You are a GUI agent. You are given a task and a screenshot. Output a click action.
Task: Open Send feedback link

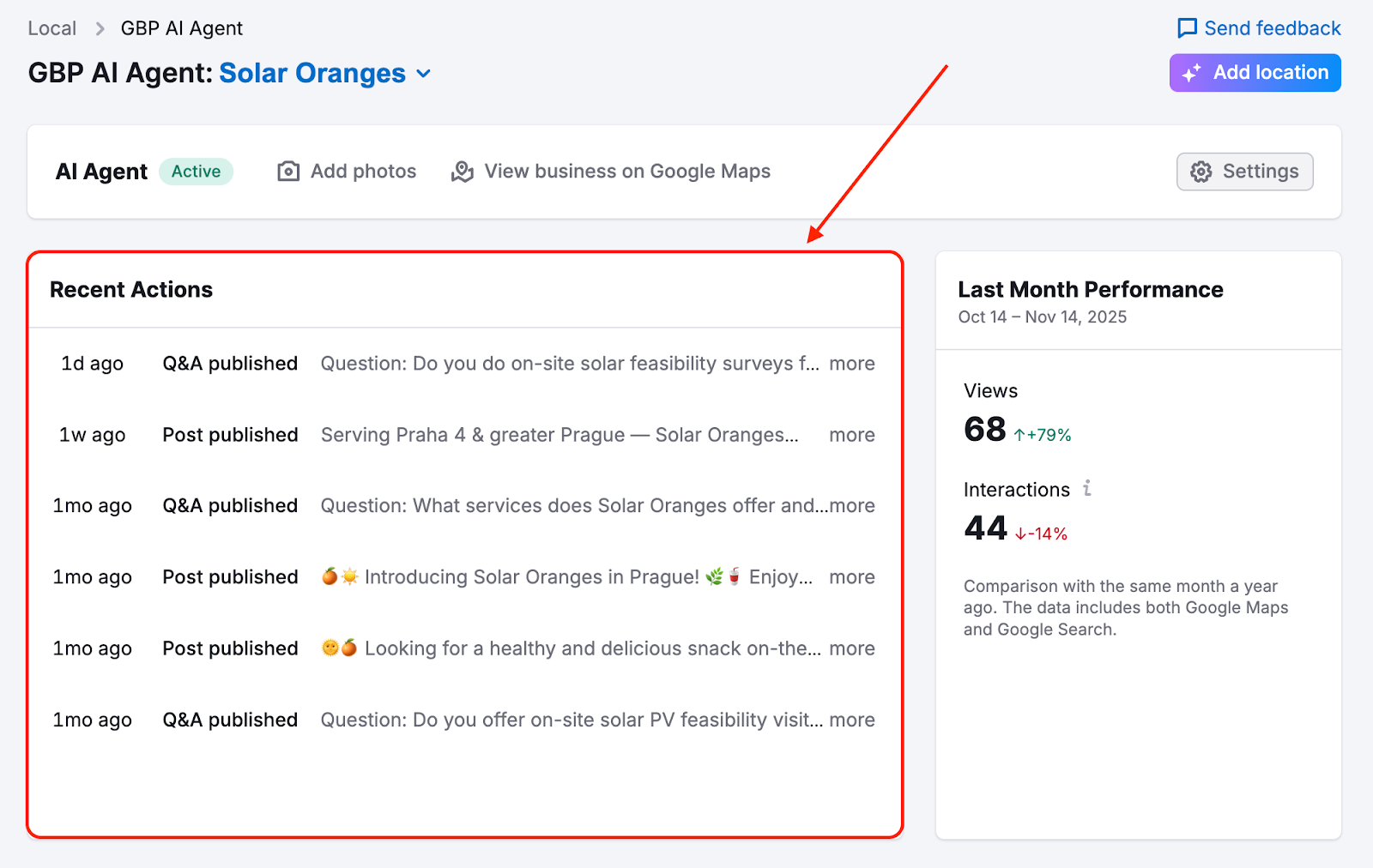coord(1272,28)
